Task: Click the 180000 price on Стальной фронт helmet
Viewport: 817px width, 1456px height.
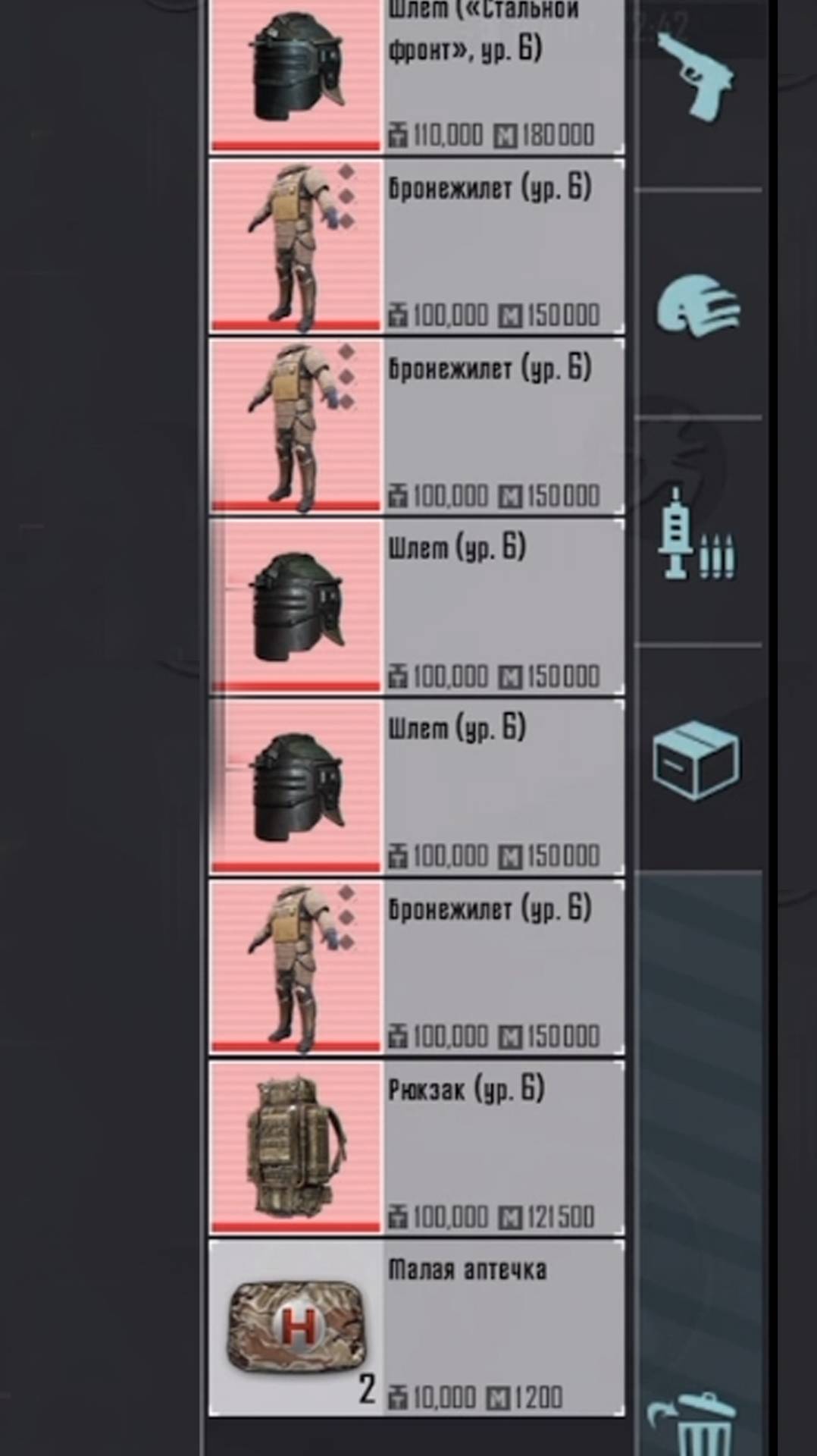Action: (558, 135)
